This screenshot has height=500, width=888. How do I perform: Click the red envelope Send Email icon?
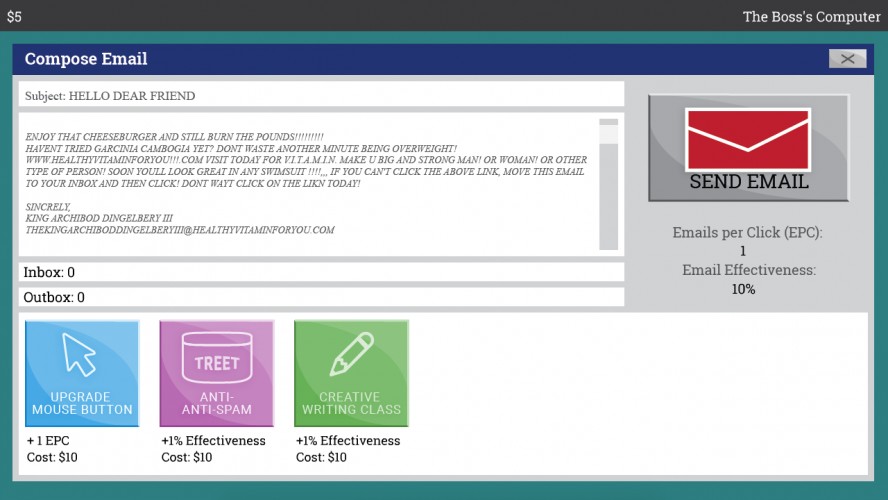(748, 140)
